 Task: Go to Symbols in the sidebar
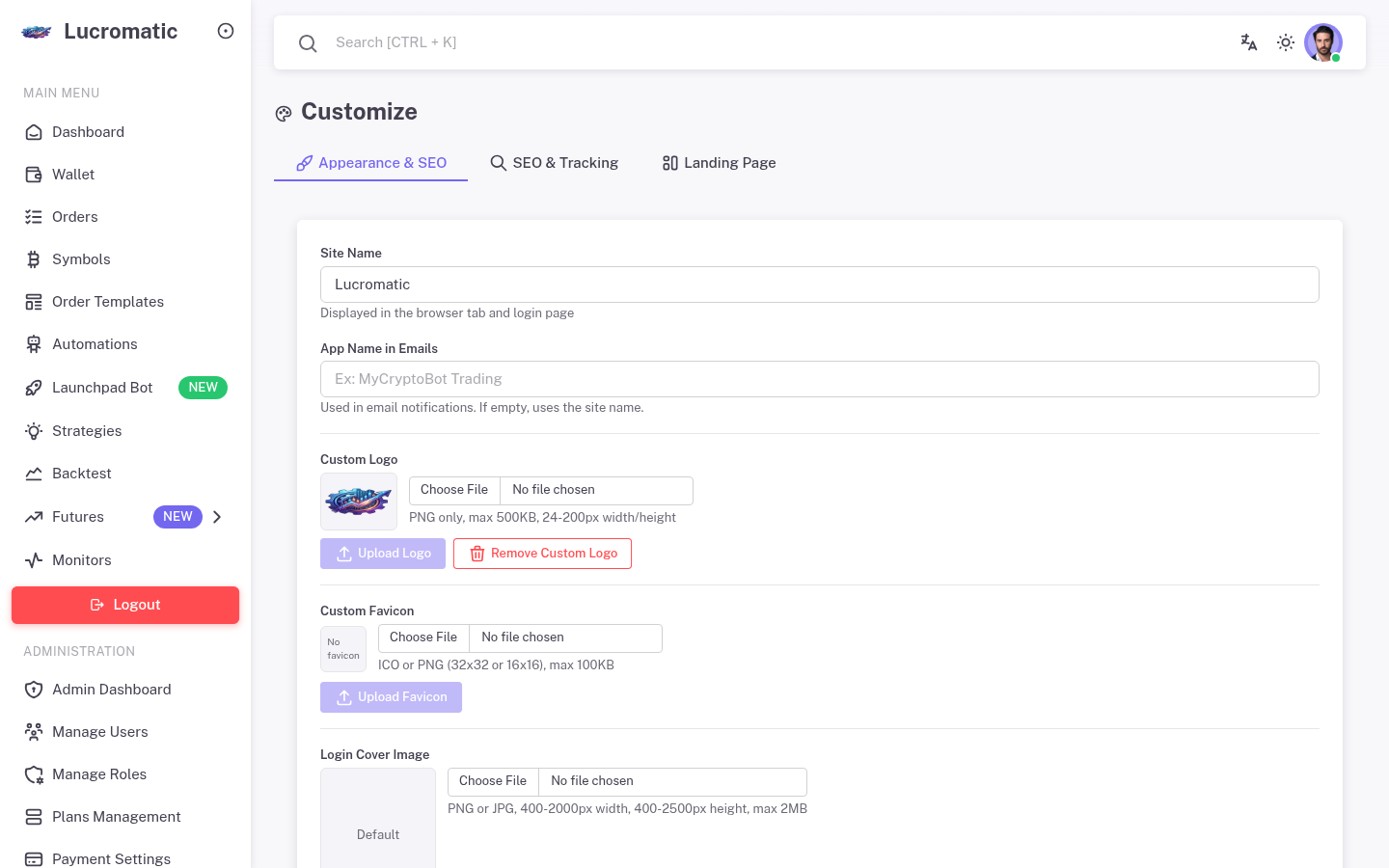[x=81, y=259]
